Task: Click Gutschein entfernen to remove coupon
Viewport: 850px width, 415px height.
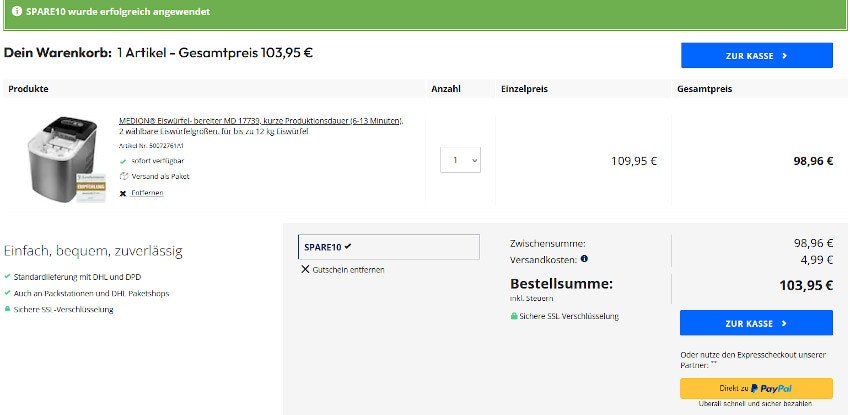Action: point(349,269)
